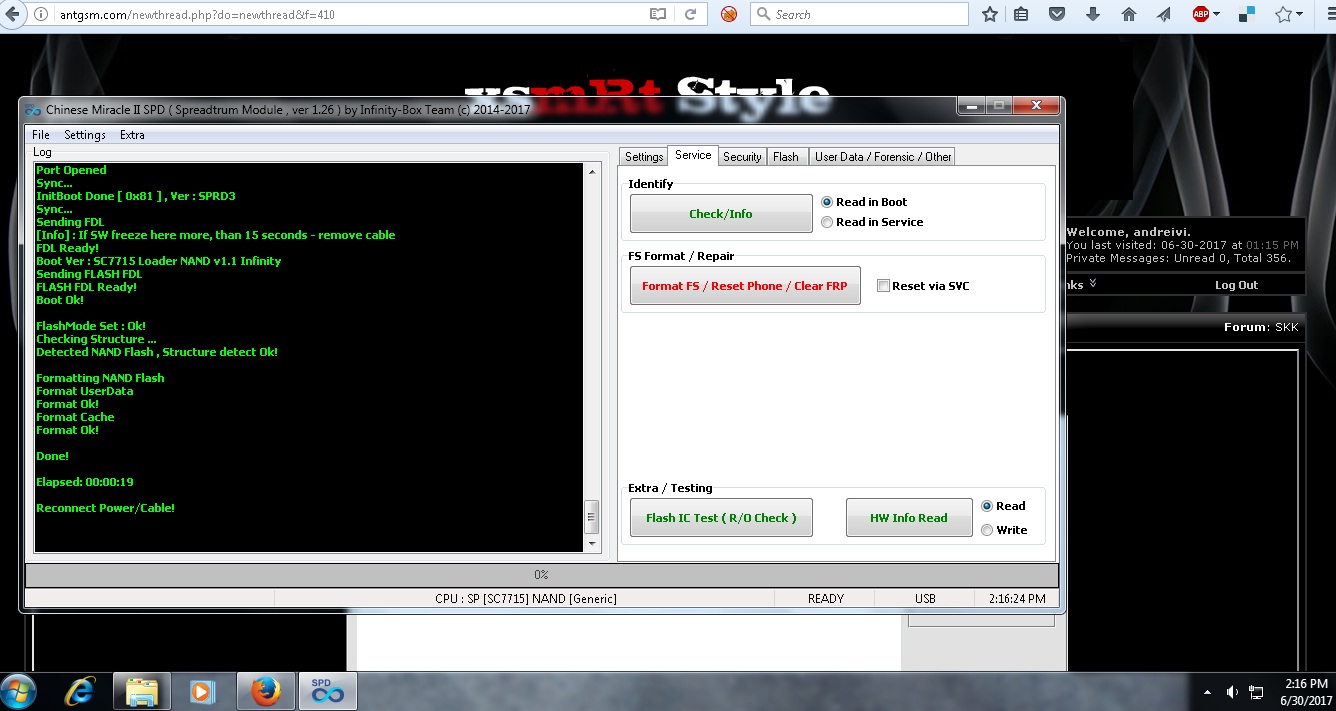Reload the page in Firefox
Screen dimensions: 1336x711
tap(690, 14)
